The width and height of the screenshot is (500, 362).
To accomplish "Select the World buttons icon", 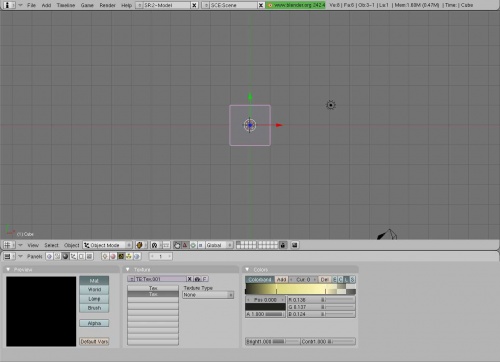I will (136, 256).
